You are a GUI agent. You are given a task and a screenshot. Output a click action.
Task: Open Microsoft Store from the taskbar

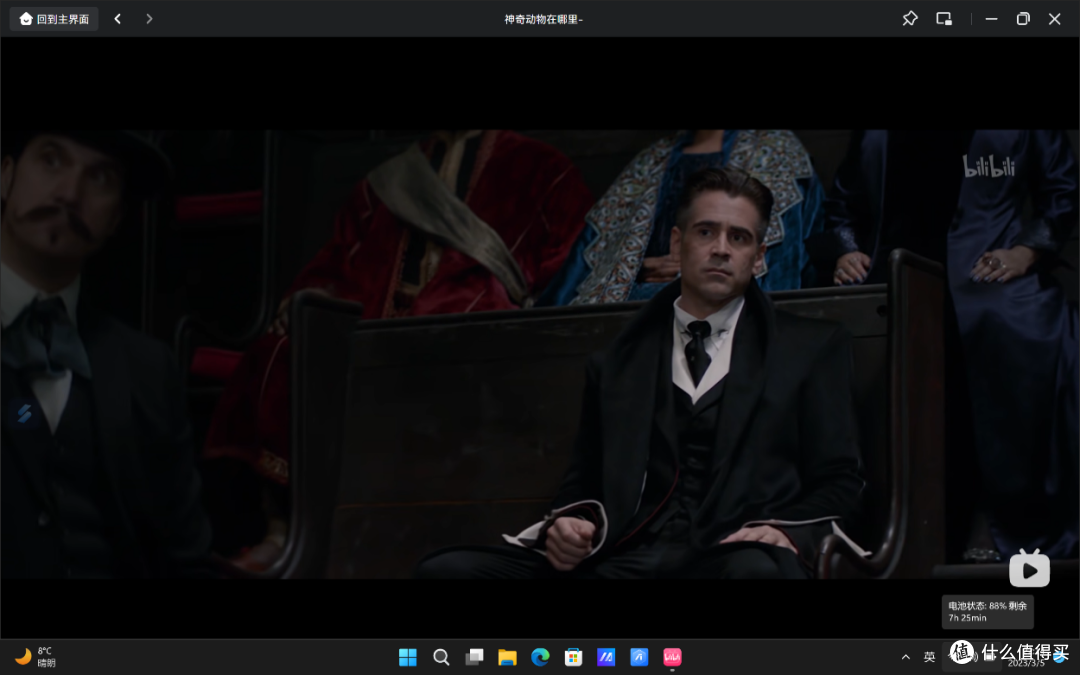pos(573,657)
